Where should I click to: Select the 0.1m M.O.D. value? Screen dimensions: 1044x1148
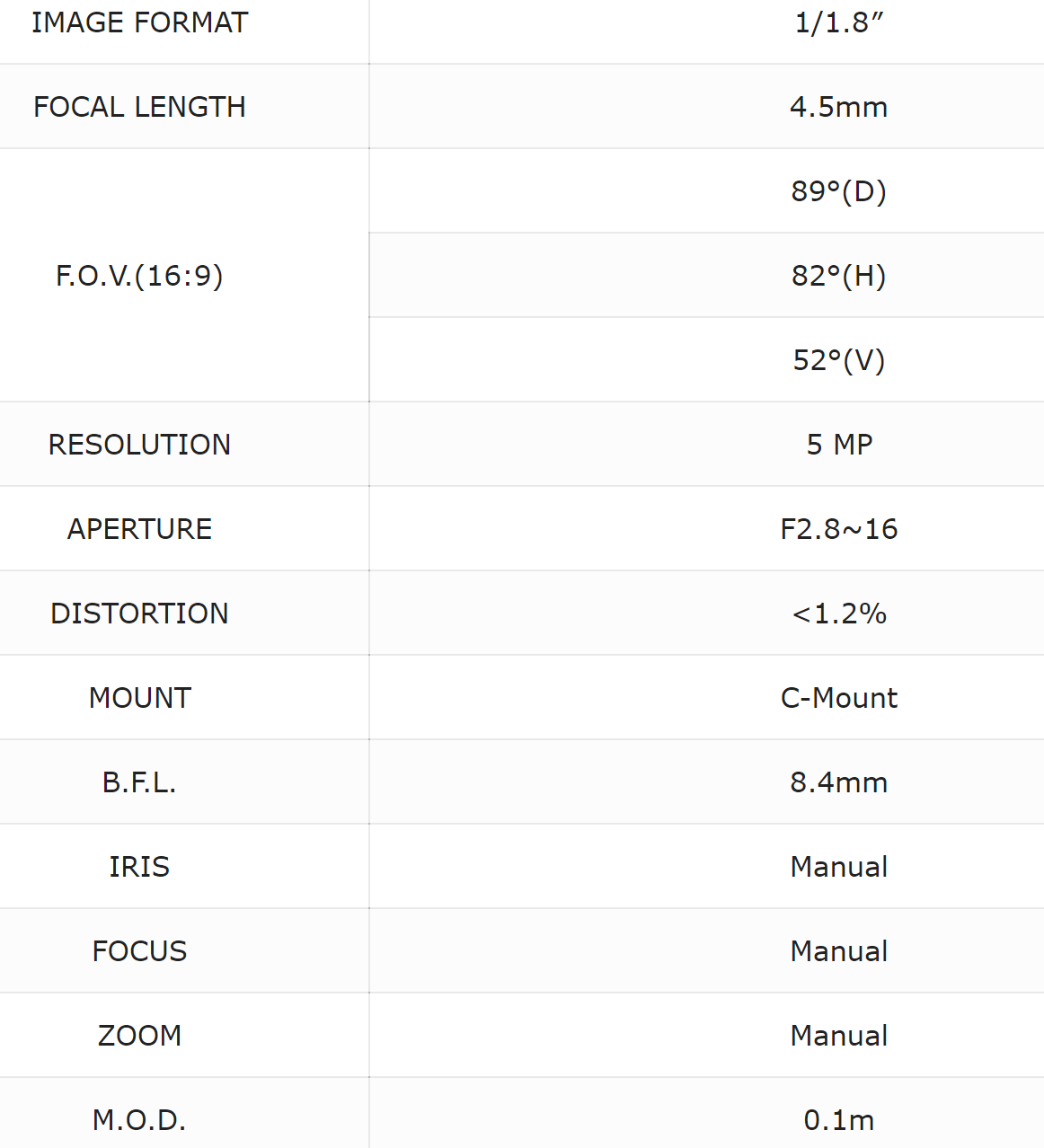point(838,1120)
